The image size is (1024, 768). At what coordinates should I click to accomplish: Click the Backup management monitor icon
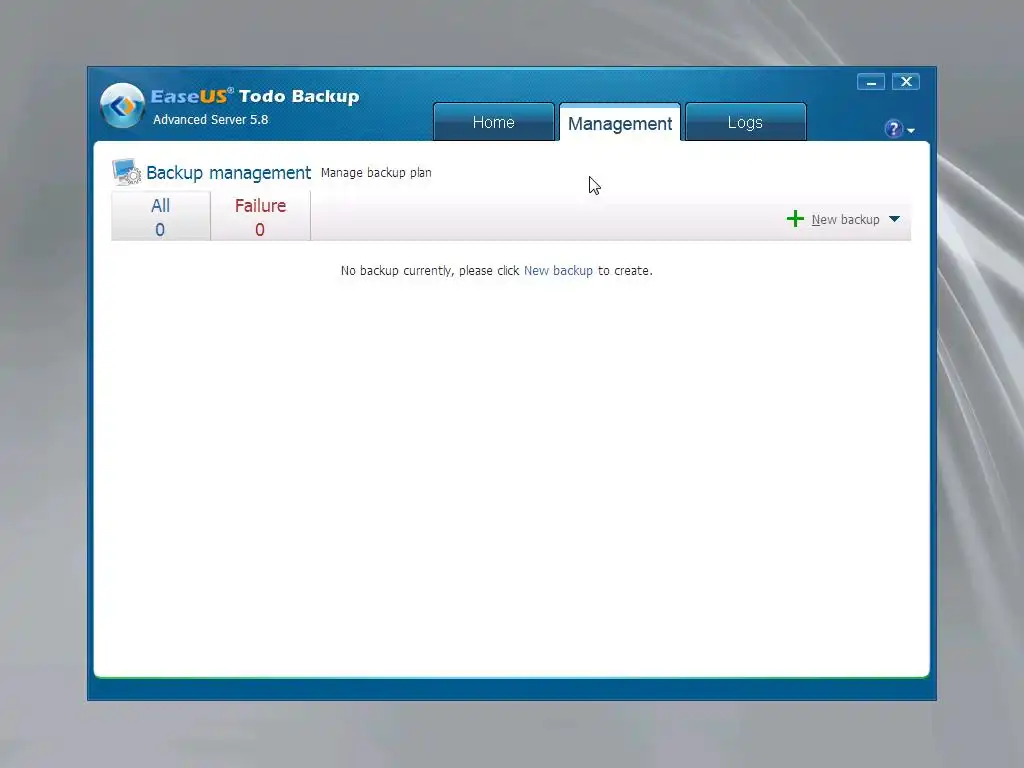point(126,172)
